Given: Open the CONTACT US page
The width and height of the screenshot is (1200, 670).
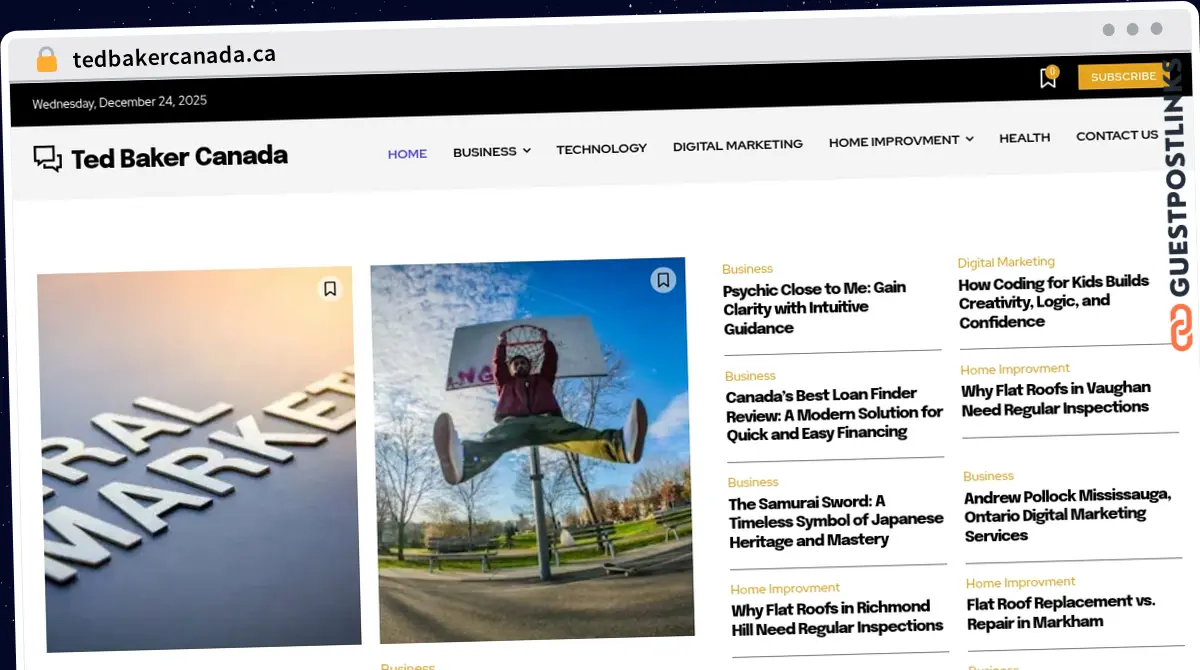Looking at the screenshot, I should [x=1117, y=134].
